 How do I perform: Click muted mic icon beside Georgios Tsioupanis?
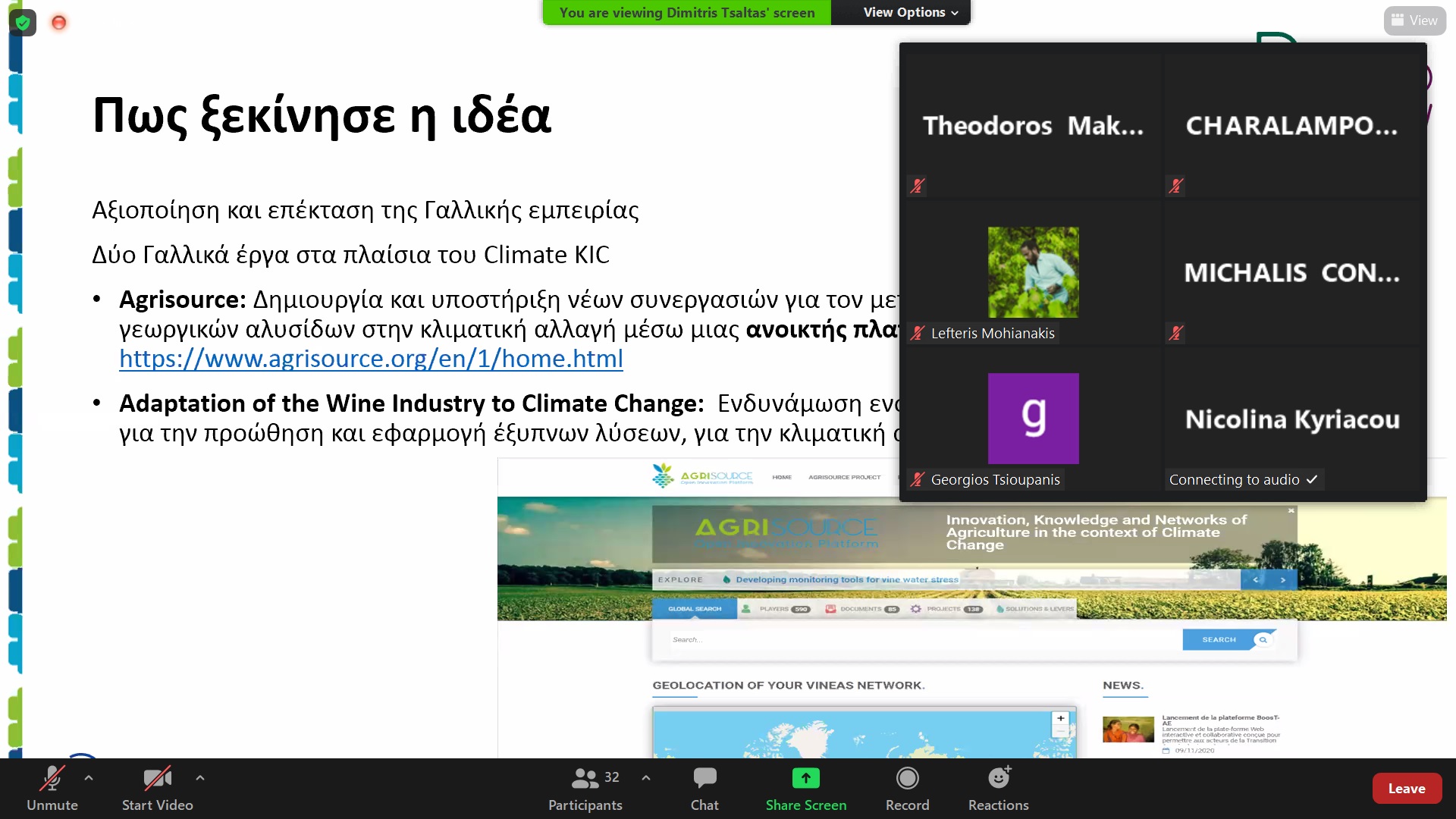(918, 479)
